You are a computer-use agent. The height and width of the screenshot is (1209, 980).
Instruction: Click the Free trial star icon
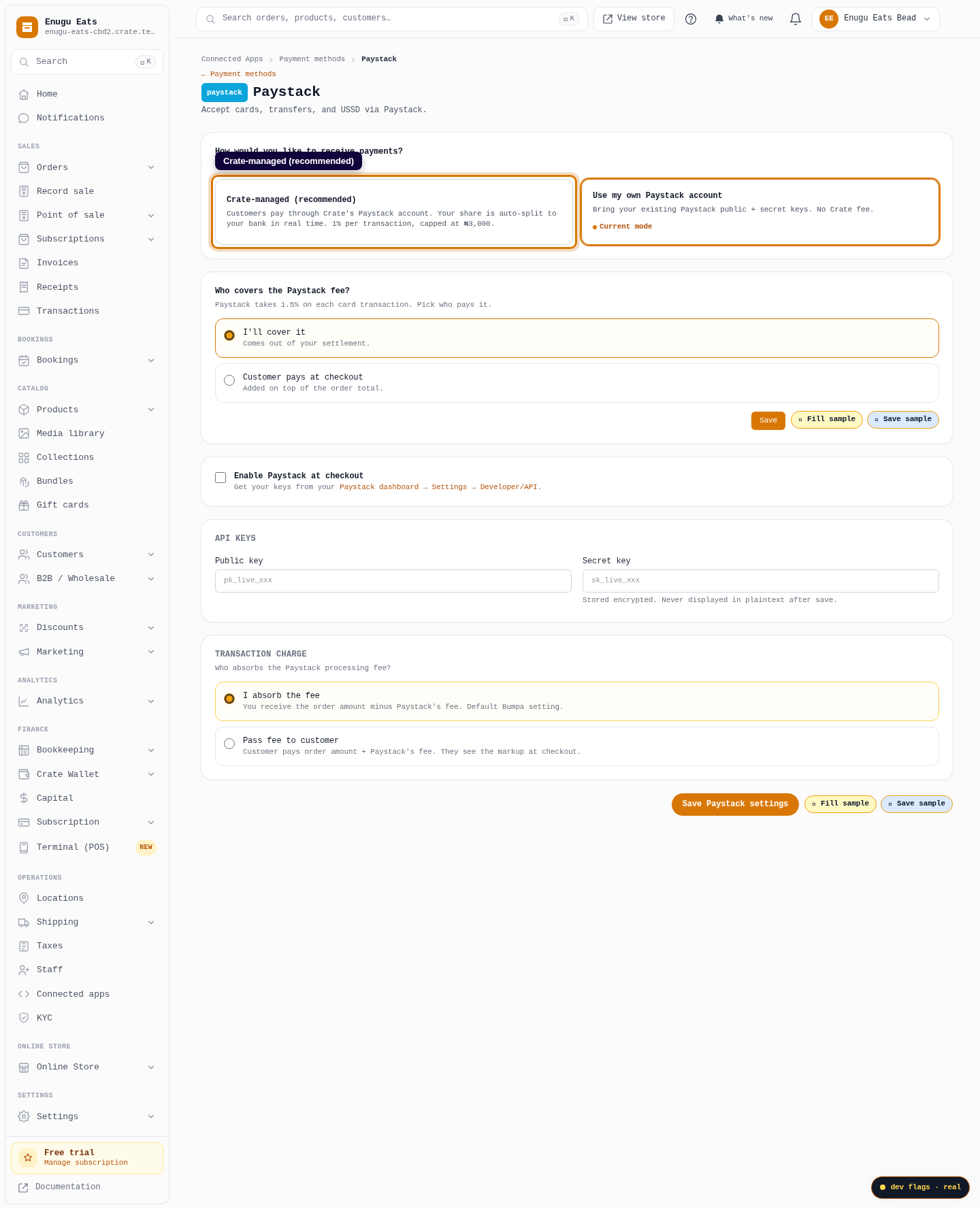click(28, 1157)
